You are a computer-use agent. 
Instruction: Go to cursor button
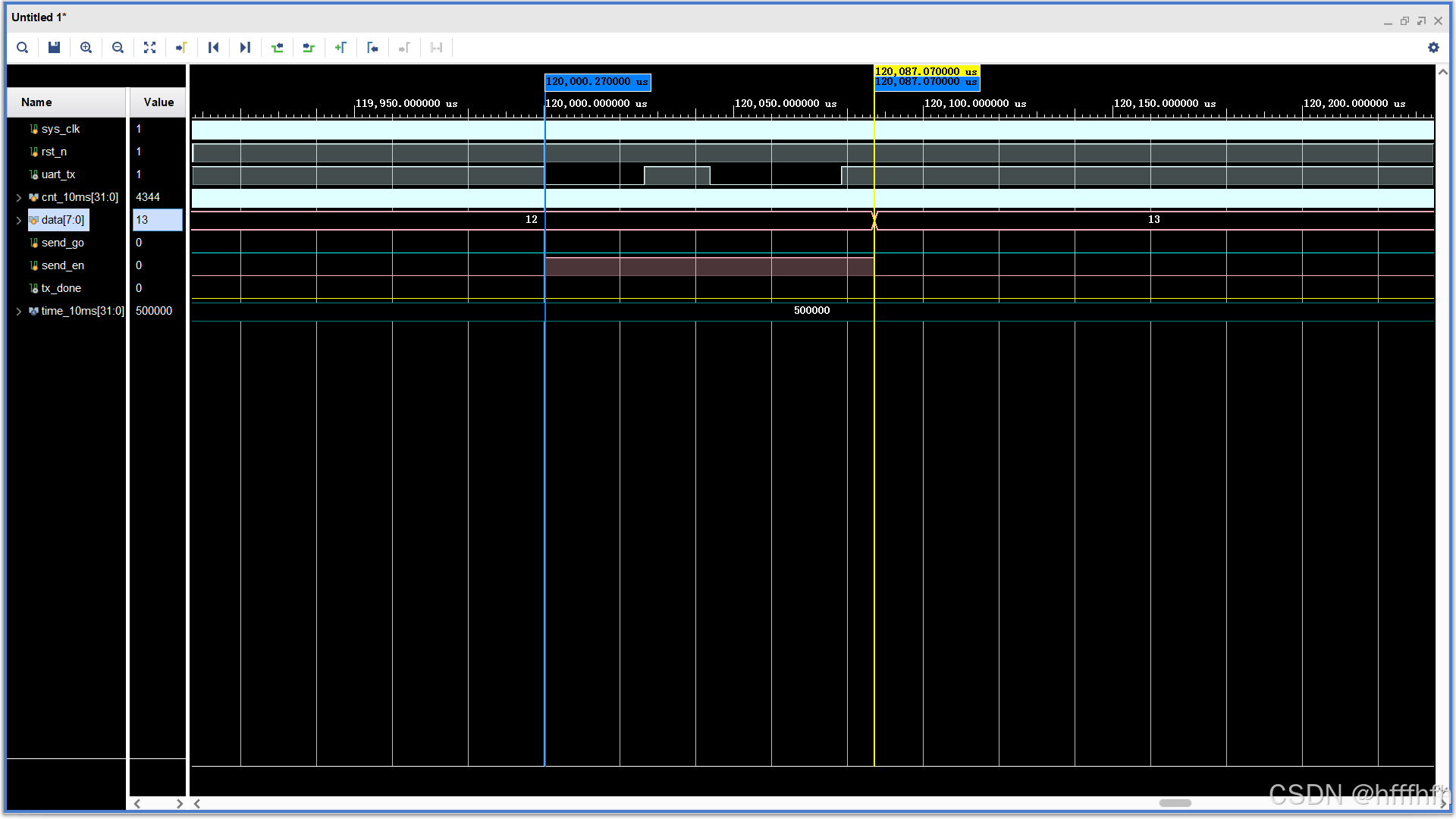coord(181,48)
